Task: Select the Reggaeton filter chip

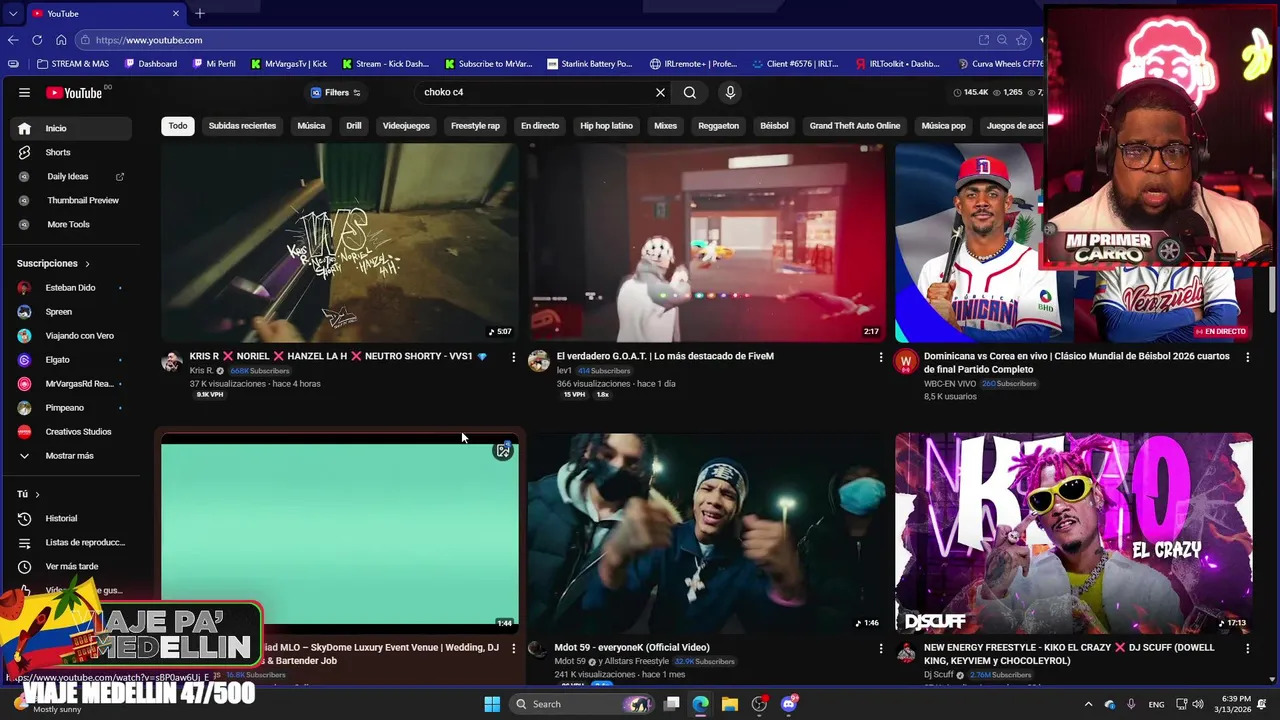Action: coord(718,126)
